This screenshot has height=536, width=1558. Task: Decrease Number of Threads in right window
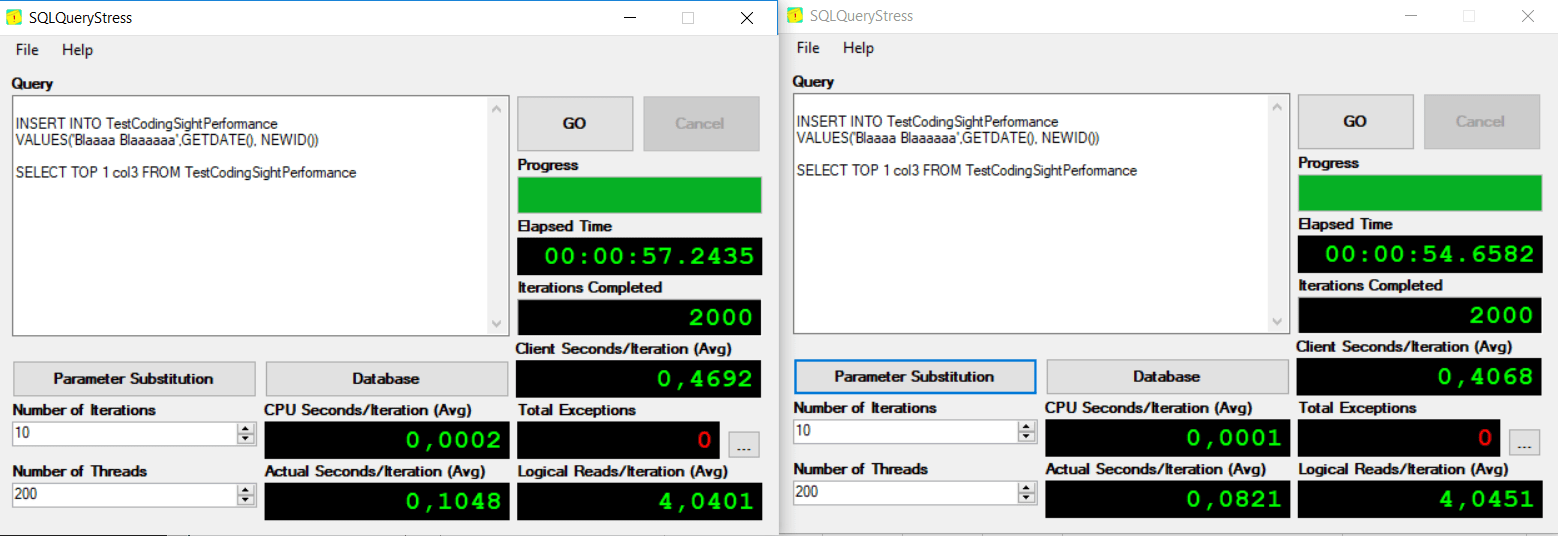tap(1026, 498)
